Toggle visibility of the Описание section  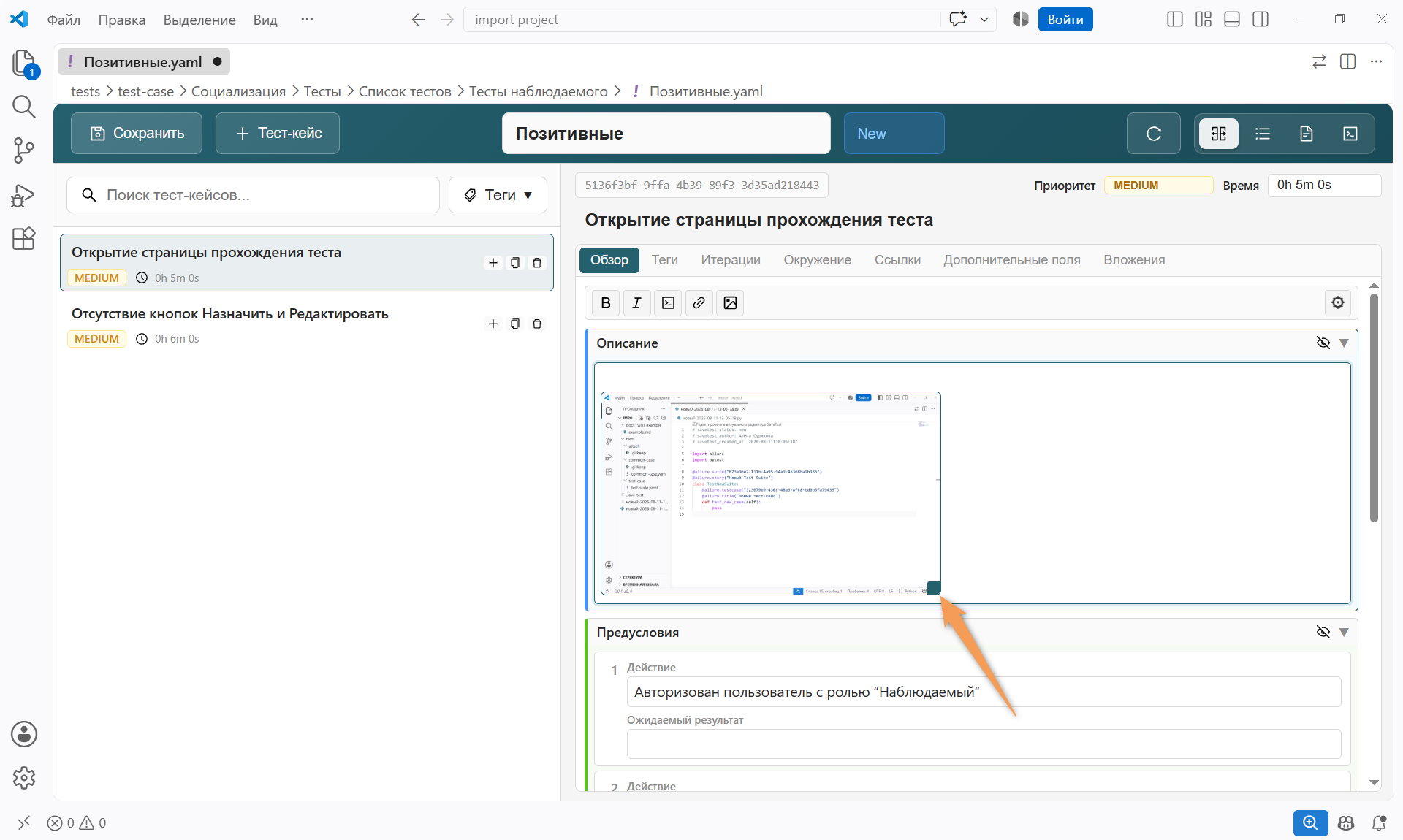coord(1323,343)
